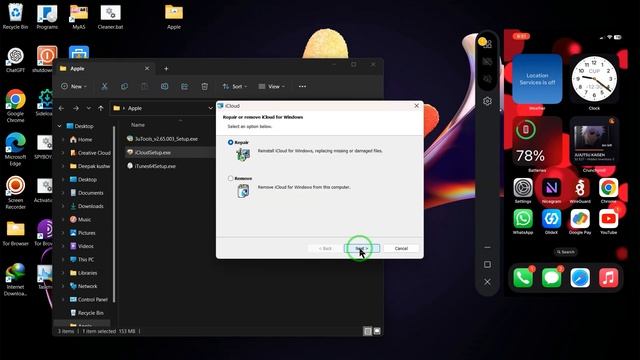Click the phone home screen Search pill
640x360 pixels.
[x=565, y=252]
